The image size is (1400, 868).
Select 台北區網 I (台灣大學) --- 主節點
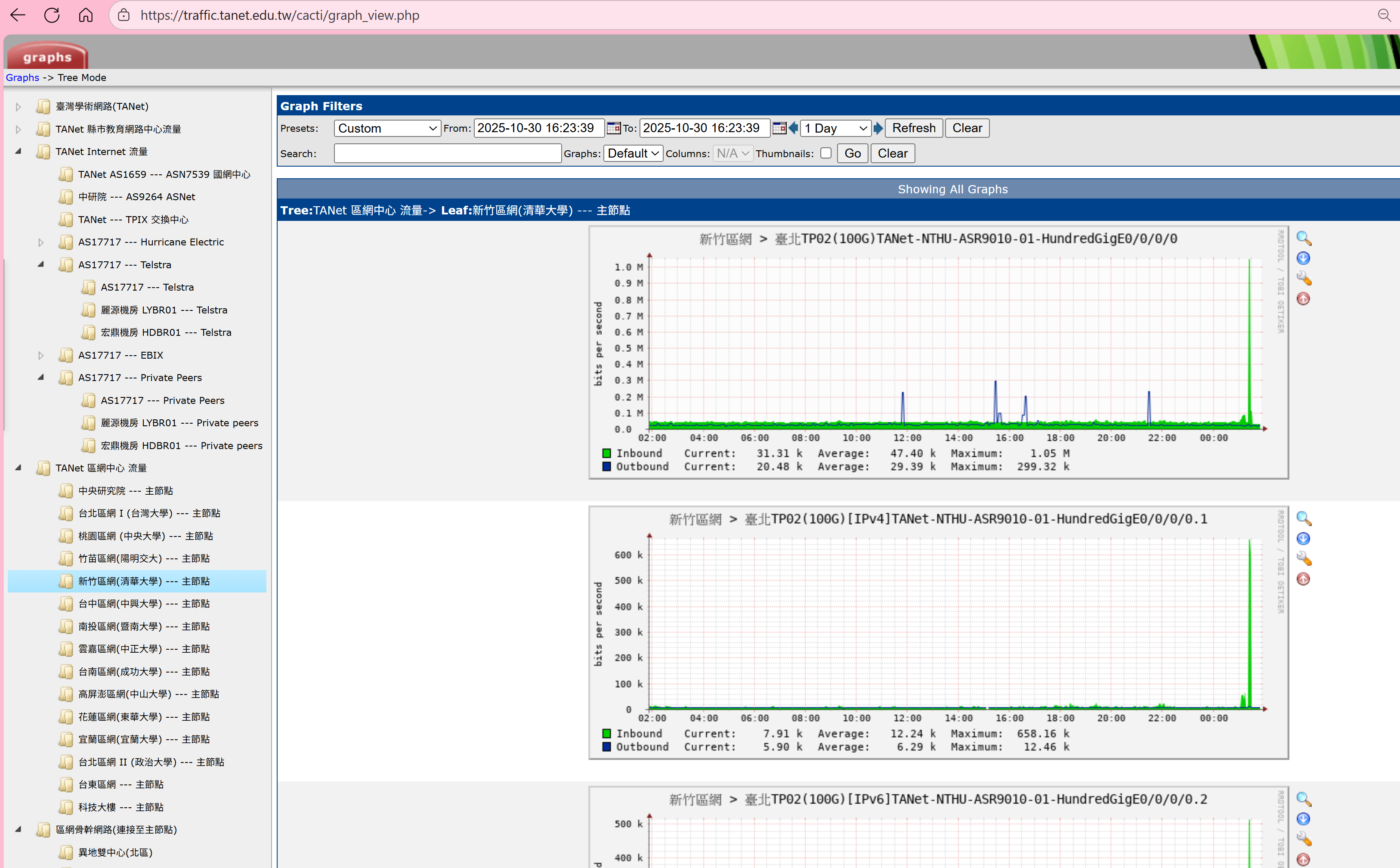pos(149,513)
